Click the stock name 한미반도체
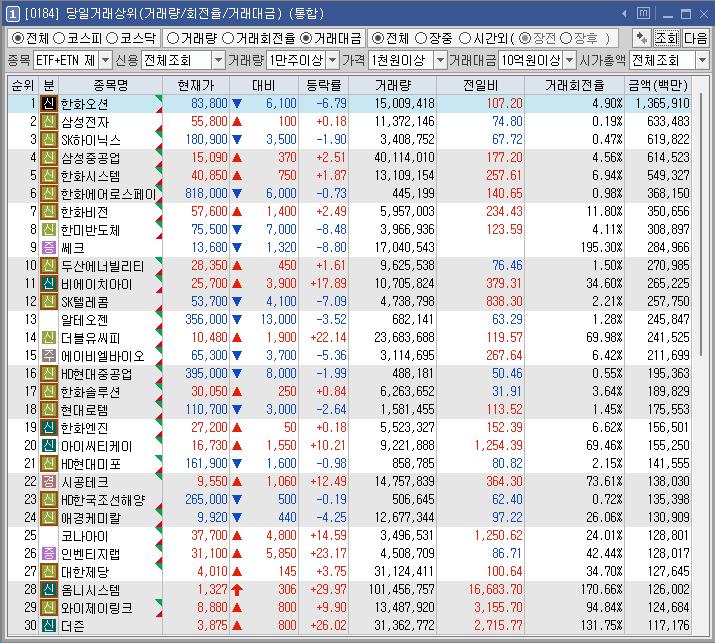715x643 pixels. coord(91,230)
